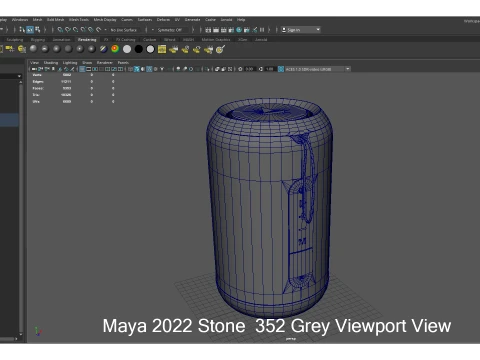480x360 pixels.
Task: Open the viewport Renderer menu
Action: pyautogui.click(x=105, y=62)
